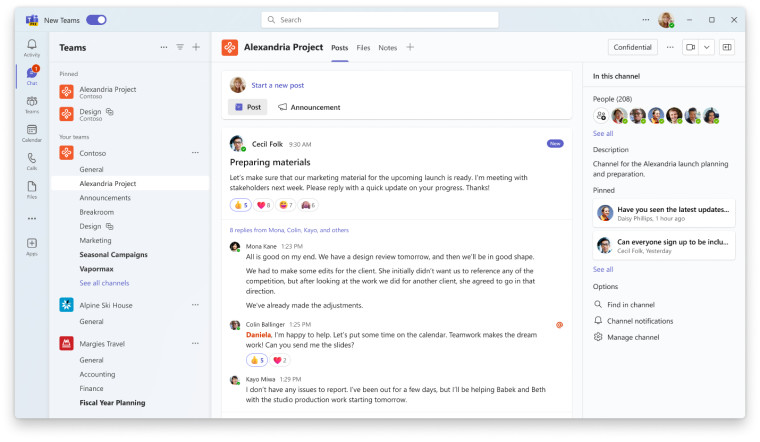760x442 pixels.
Task: Switch to the Notes tab
Action: 387,47
